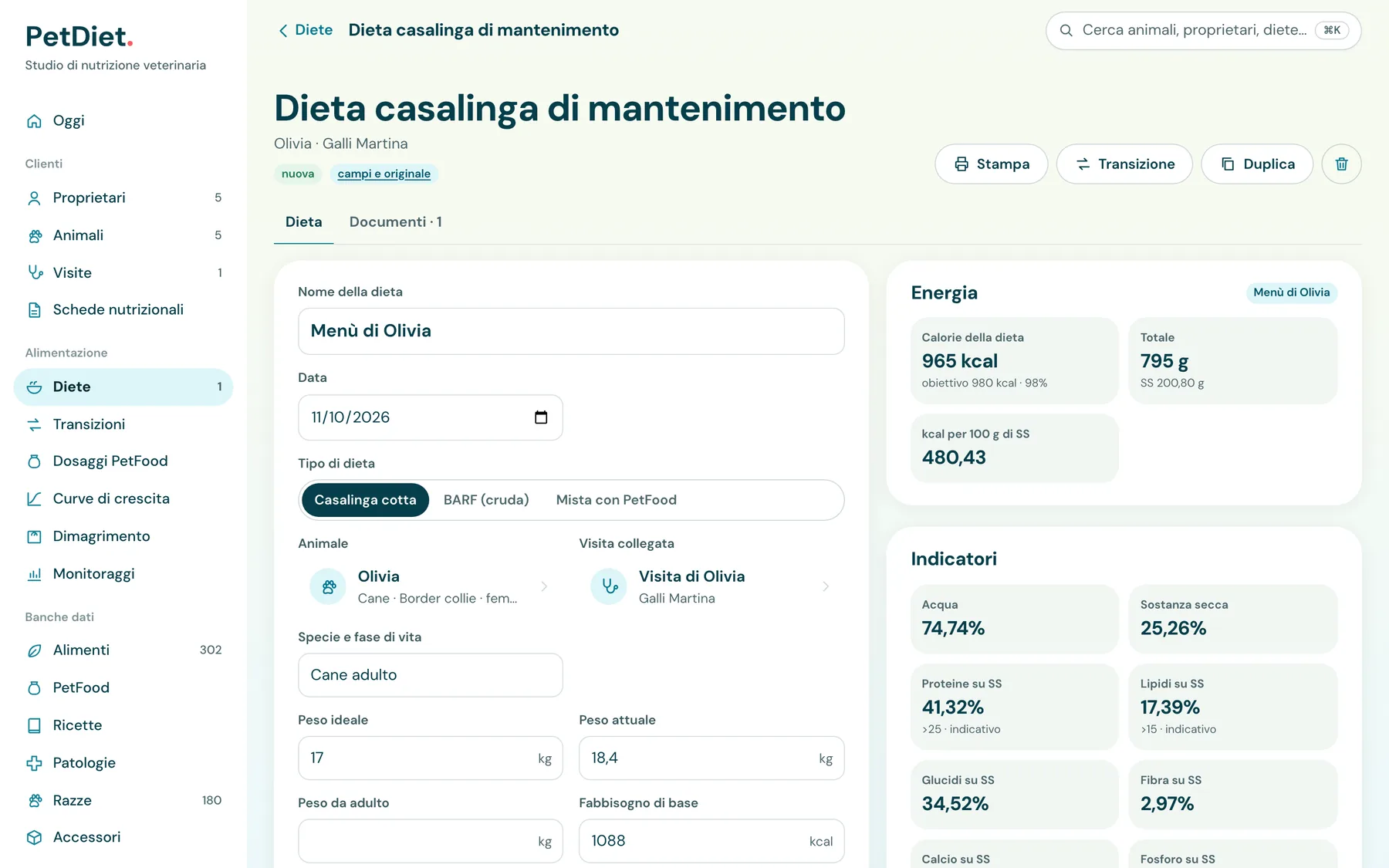Click the nuova status tag
This screenshot has height=868, width=1389.
298,174
